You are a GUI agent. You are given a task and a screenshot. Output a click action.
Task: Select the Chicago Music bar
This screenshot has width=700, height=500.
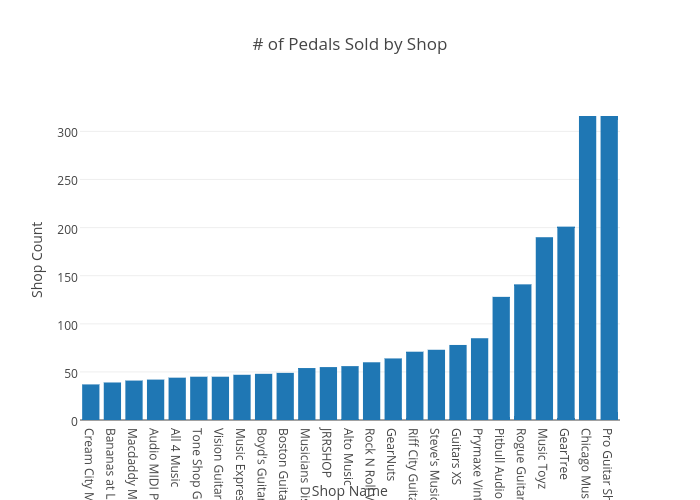[587, 268]
